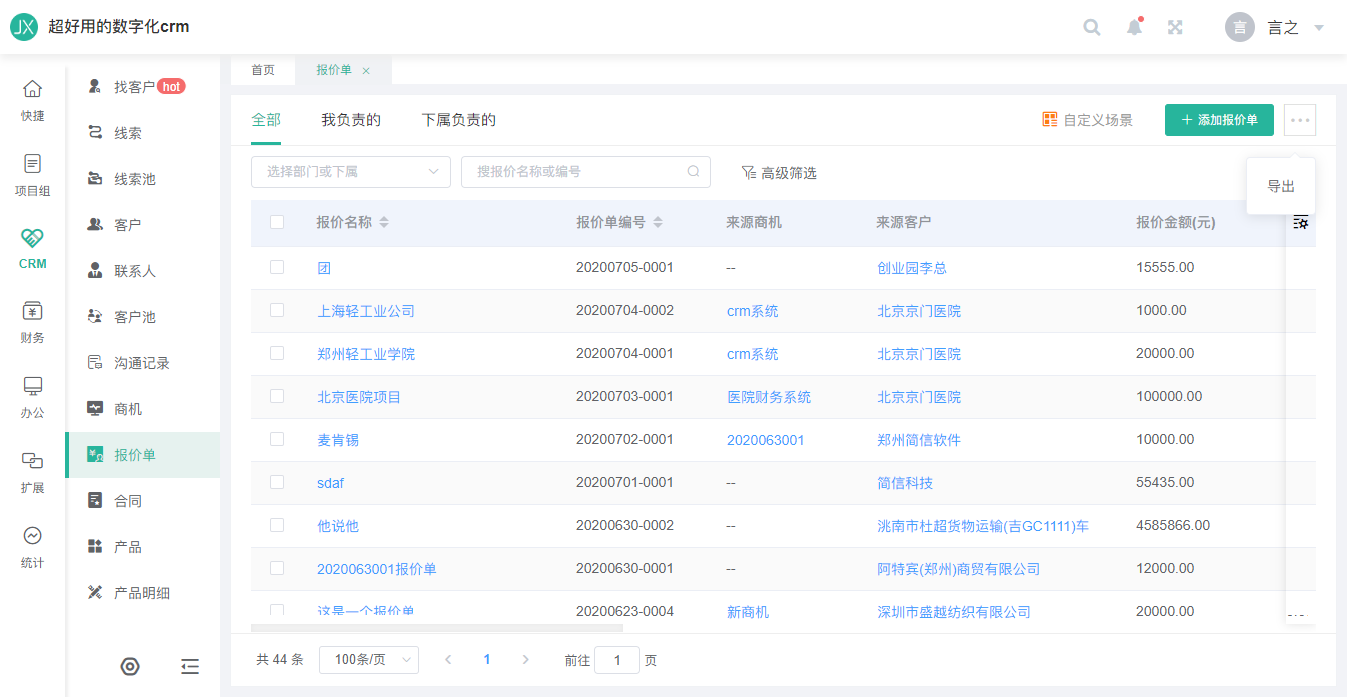Check the row for 麦肯锡

pos(277,439)
